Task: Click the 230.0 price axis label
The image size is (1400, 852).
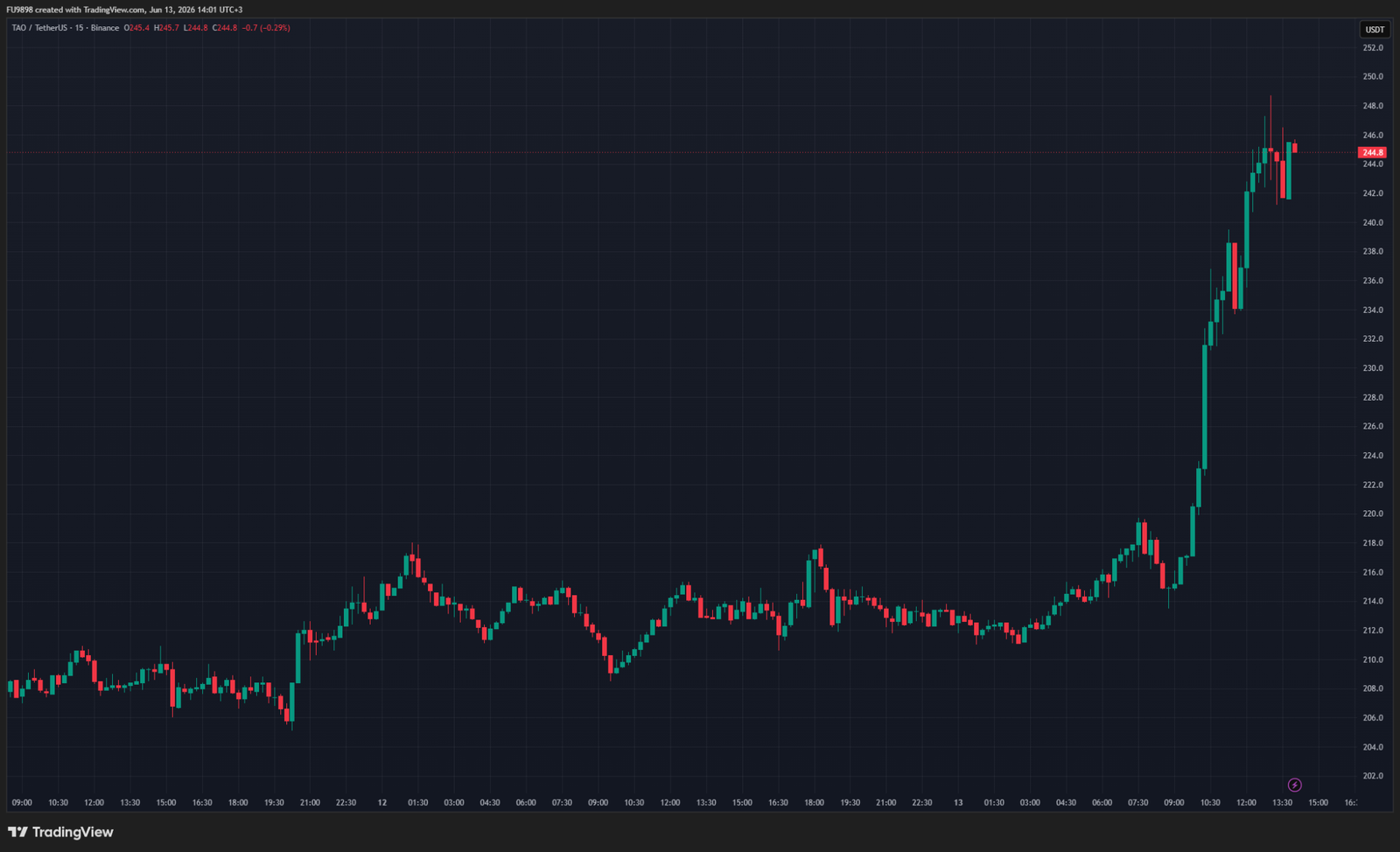Action: pyautogui.click(x=1373, y=368)
